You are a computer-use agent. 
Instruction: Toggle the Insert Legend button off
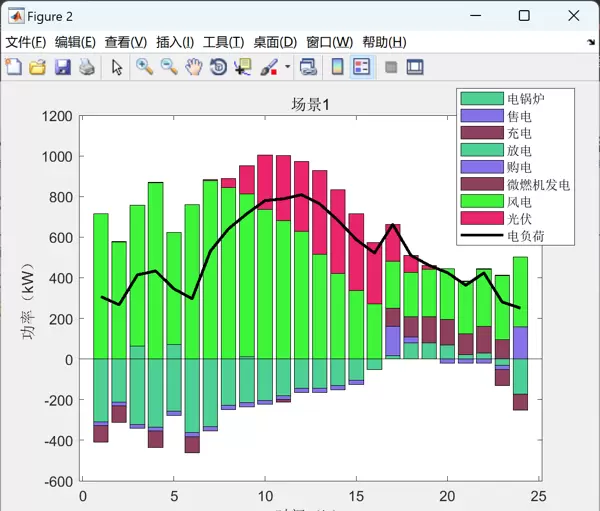point(362,67)
